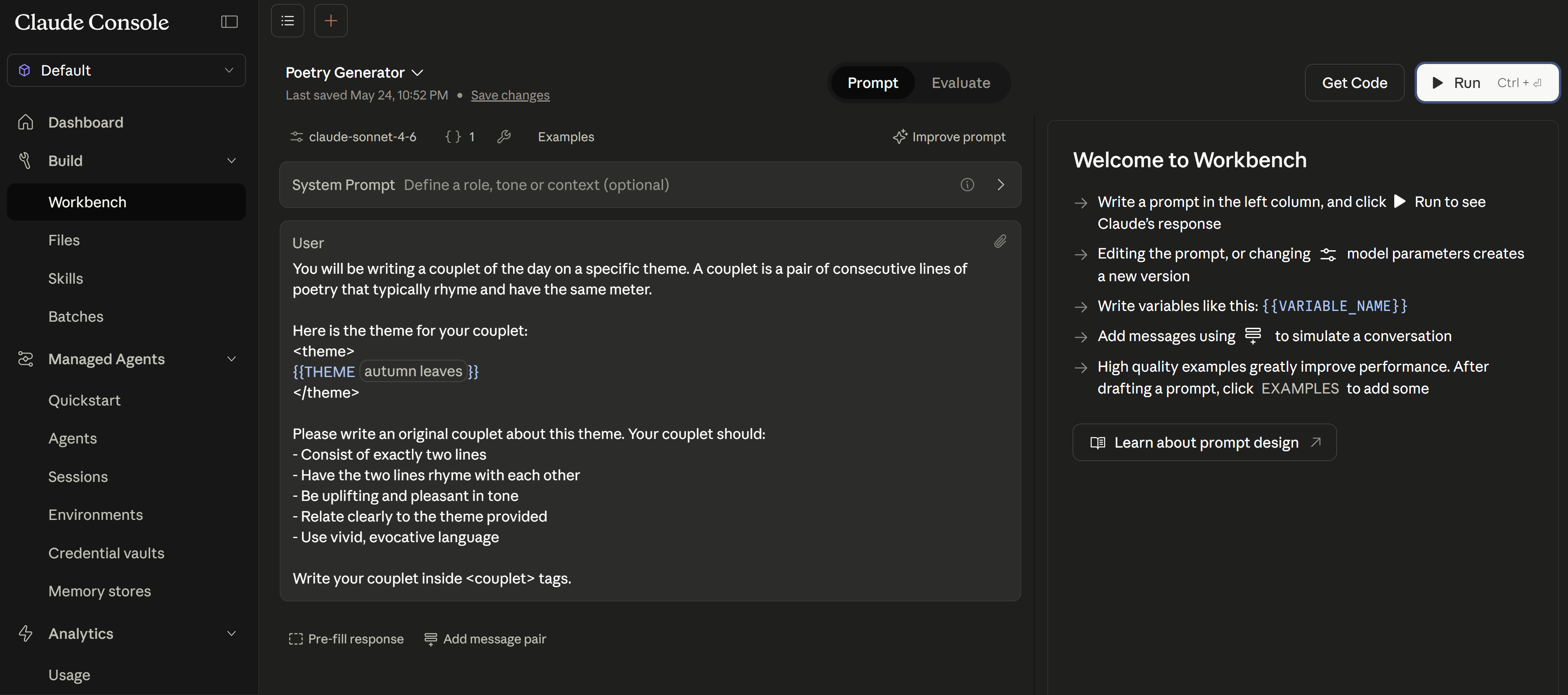Image resolution: width=1568 pixels, height=695 pixels.
Task: Open model settings claude-sonnet-4-6
Action: (354, 137)
